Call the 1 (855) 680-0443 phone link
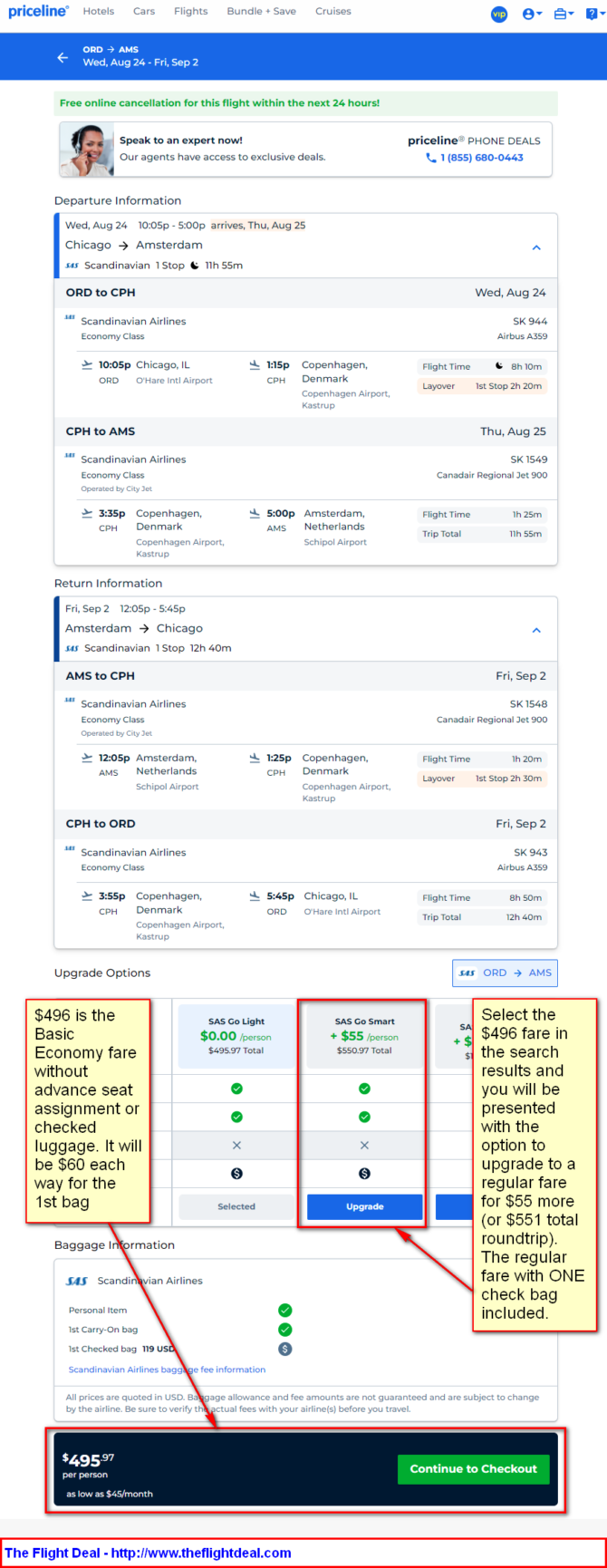 click(x=481, y=158)
